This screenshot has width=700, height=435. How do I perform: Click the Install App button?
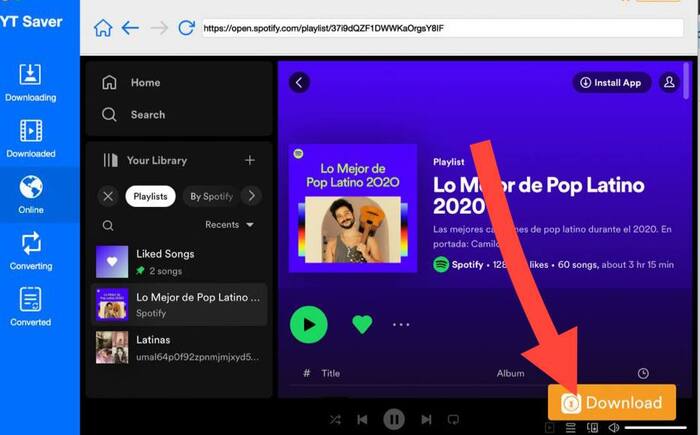coord(611,83)
